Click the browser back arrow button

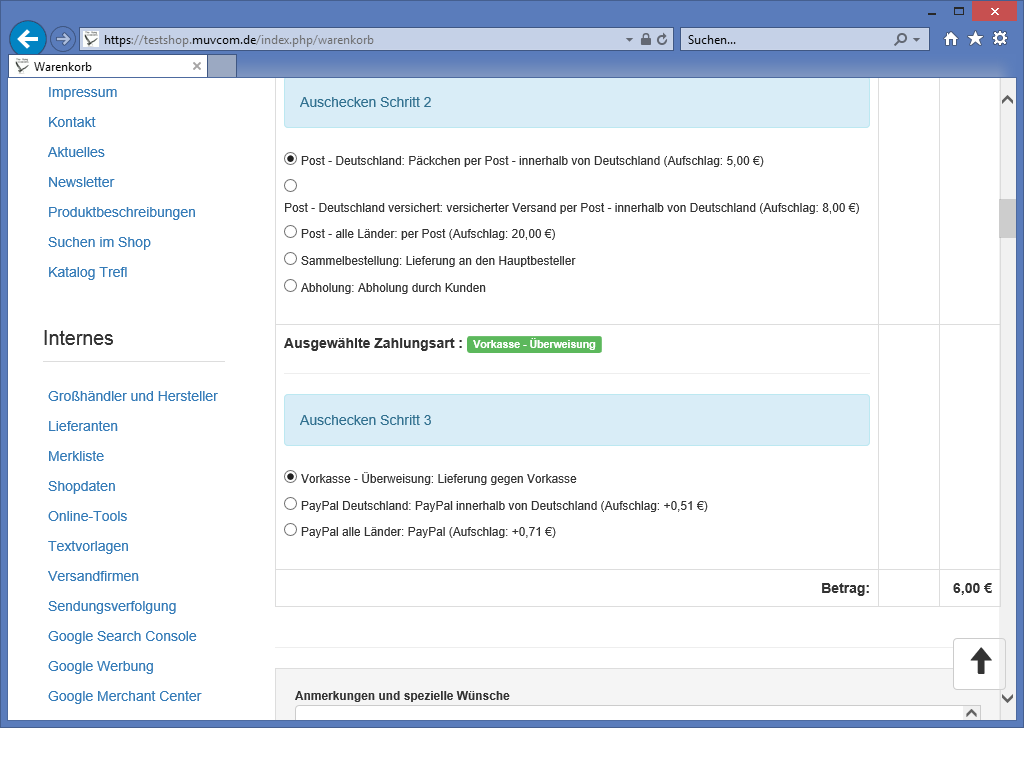pos(28,39)
